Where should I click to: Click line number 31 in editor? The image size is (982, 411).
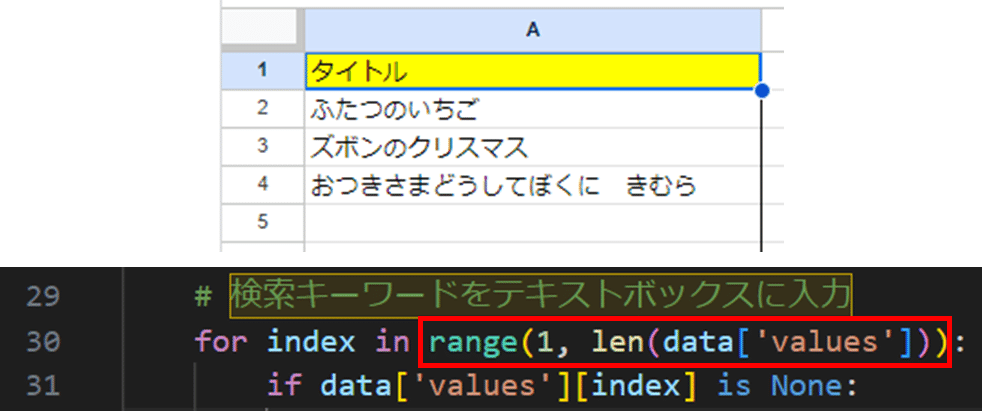pos(43,386)
